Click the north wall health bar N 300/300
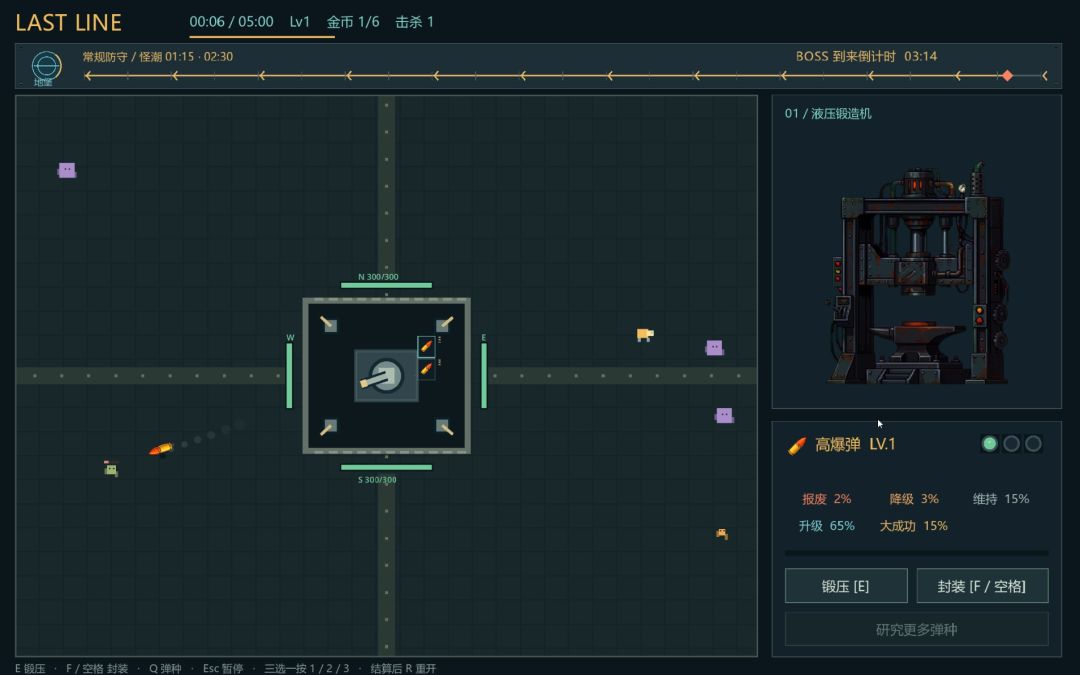 (x=386, y=284)
